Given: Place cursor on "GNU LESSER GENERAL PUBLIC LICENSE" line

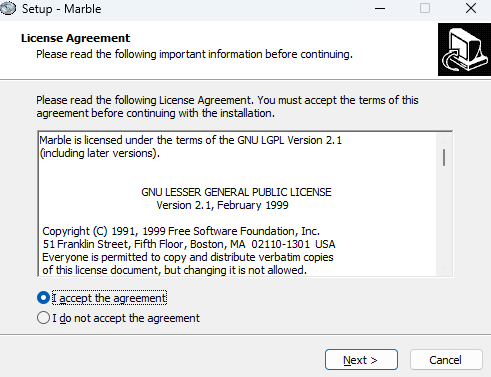Looking at the screenshot, I should (236, 192).
